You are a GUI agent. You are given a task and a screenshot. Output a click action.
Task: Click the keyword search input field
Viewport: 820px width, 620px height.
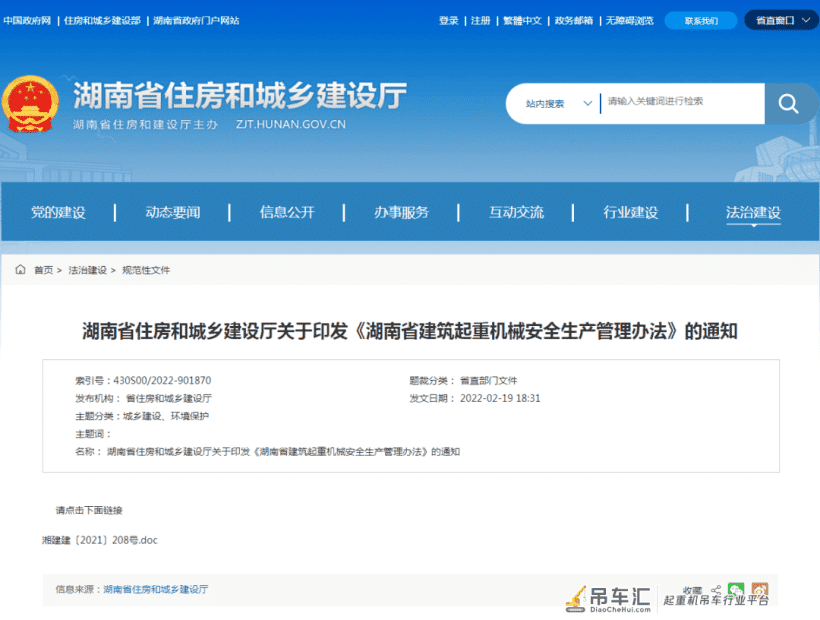point(682,102)
